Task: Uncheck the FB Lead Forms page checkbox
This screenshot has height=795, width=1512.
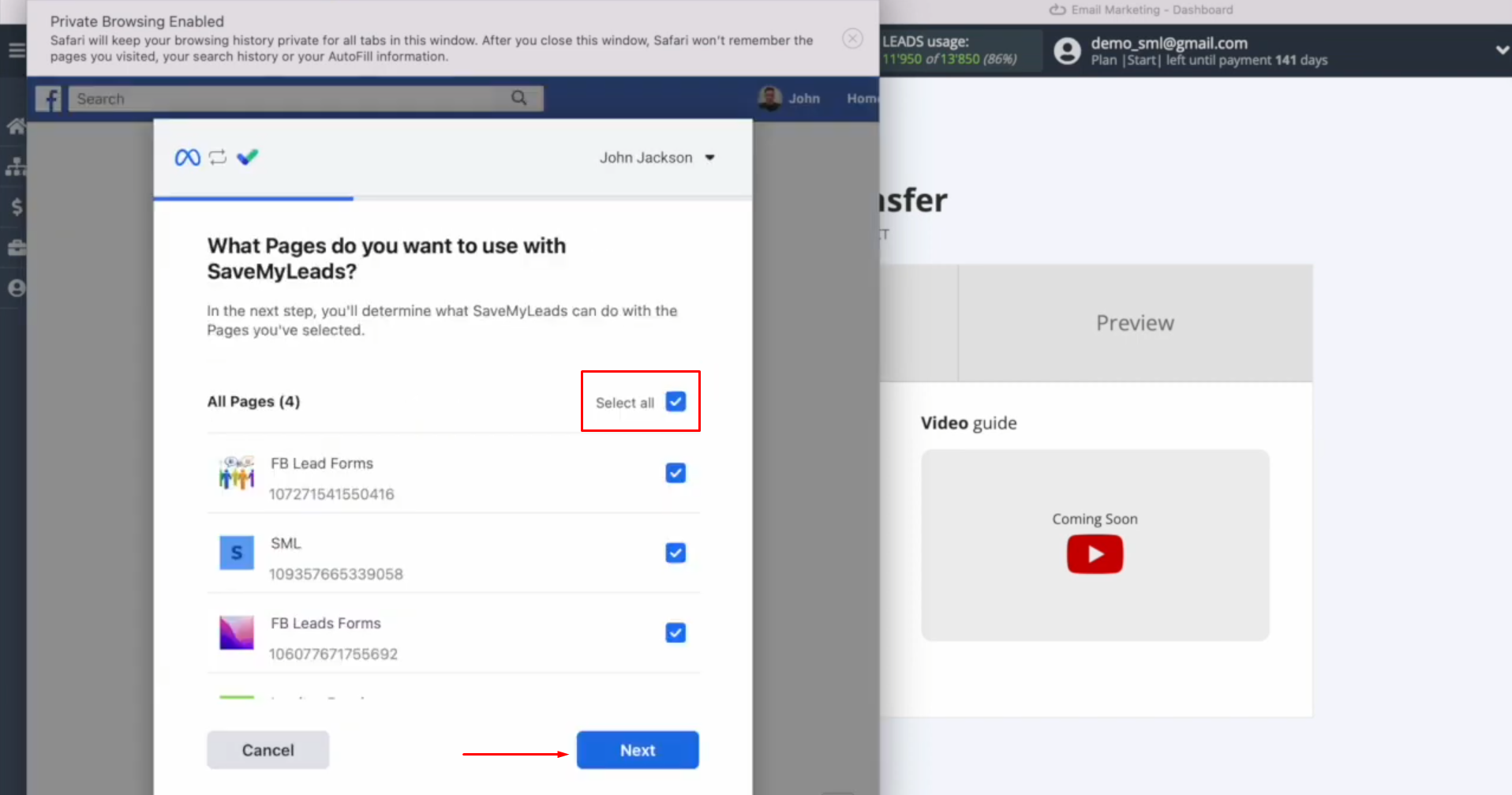Action: (676, 473)
